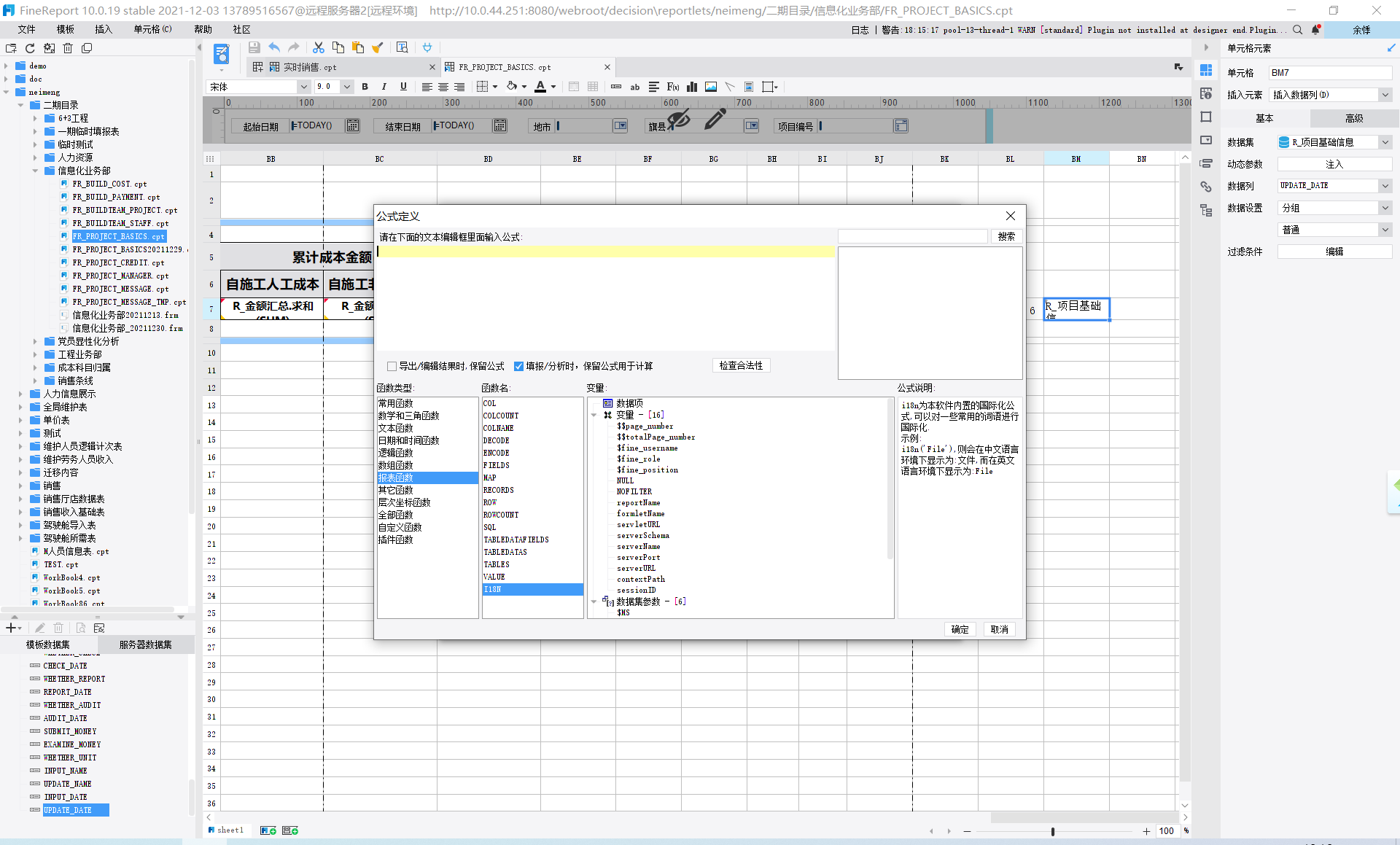
Task: Toggle italic text formatting
Action: (384, 87)
